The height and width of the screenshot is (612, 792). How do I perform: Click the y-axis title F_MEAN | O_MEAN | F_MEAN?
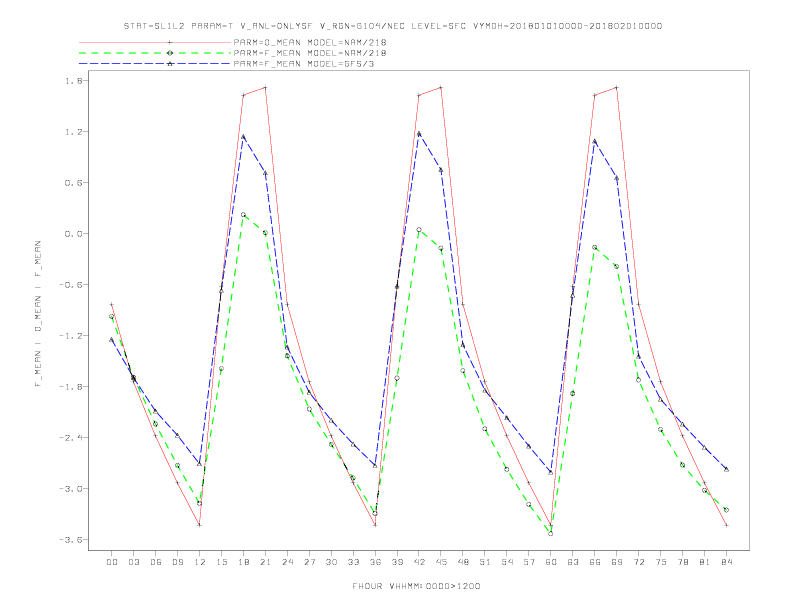pos(38,314)
